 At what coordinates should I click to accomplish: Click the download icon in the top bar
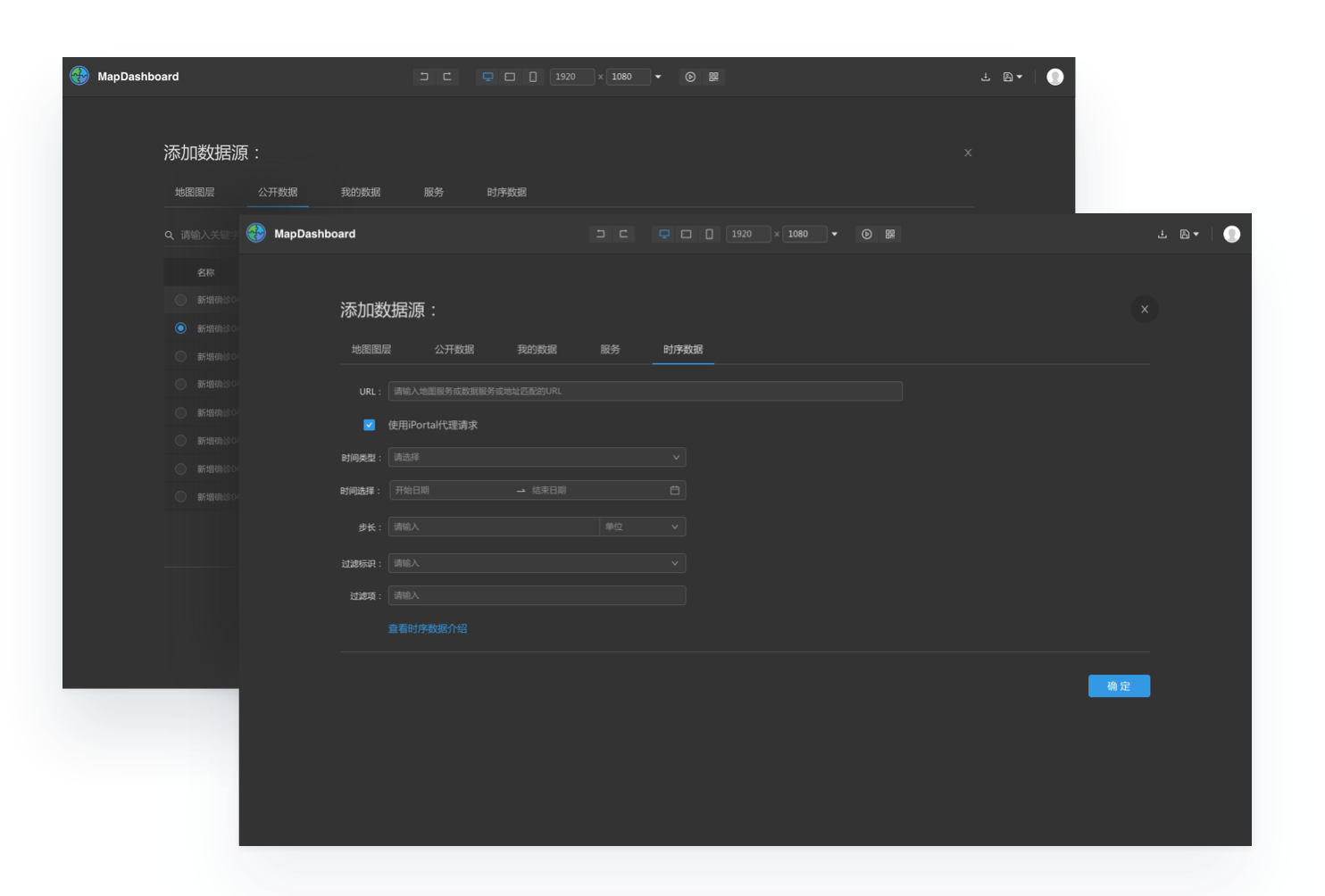point(1162,234)
